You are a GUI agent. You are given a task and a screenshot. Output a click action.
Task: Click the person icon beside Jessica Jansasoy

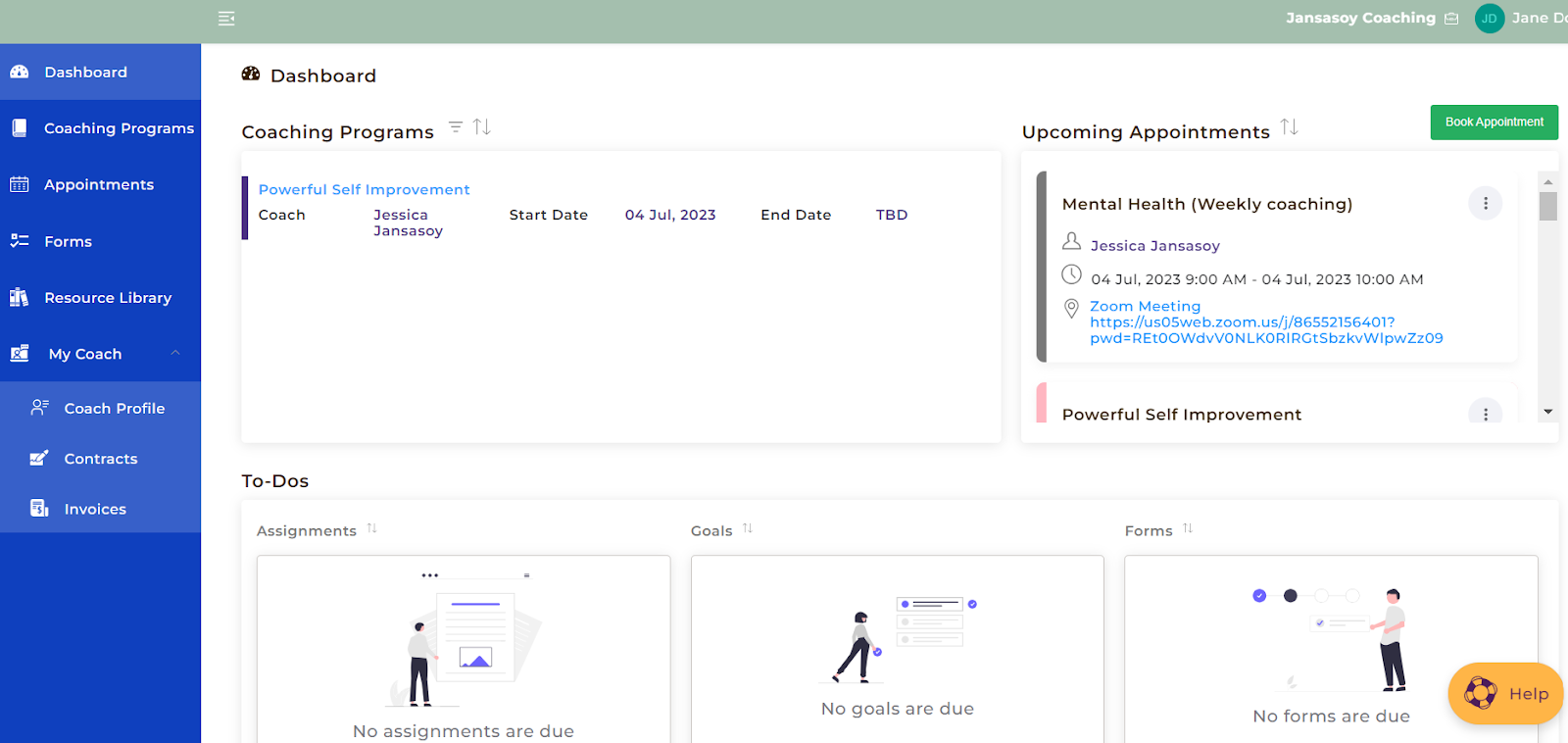(1072, 241)
